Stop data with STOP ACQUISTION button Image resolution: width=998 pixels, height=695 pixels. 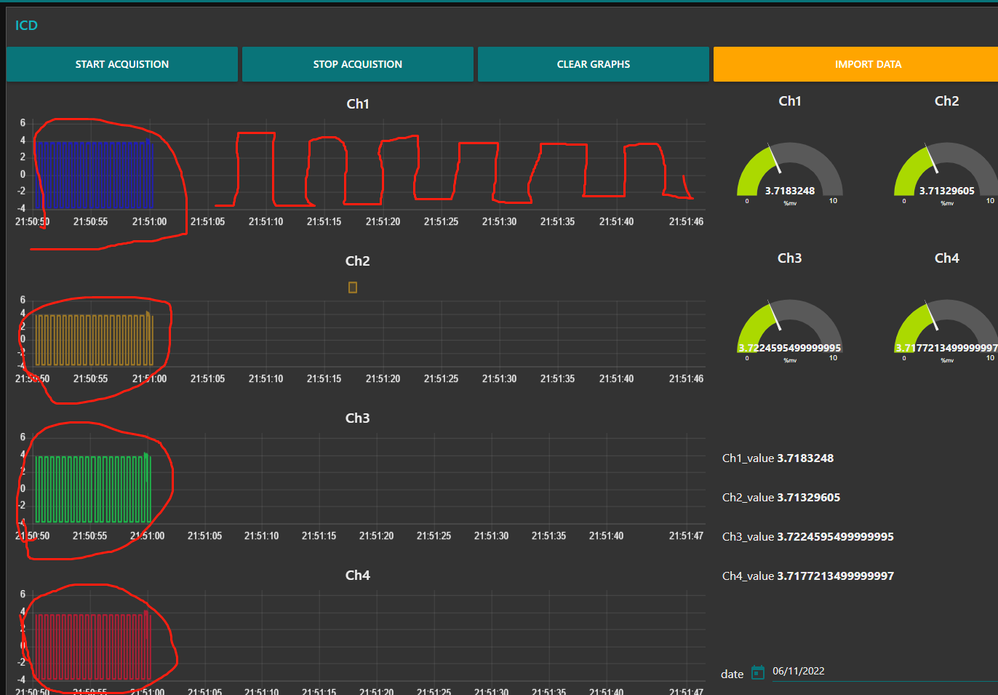(358, 64)
